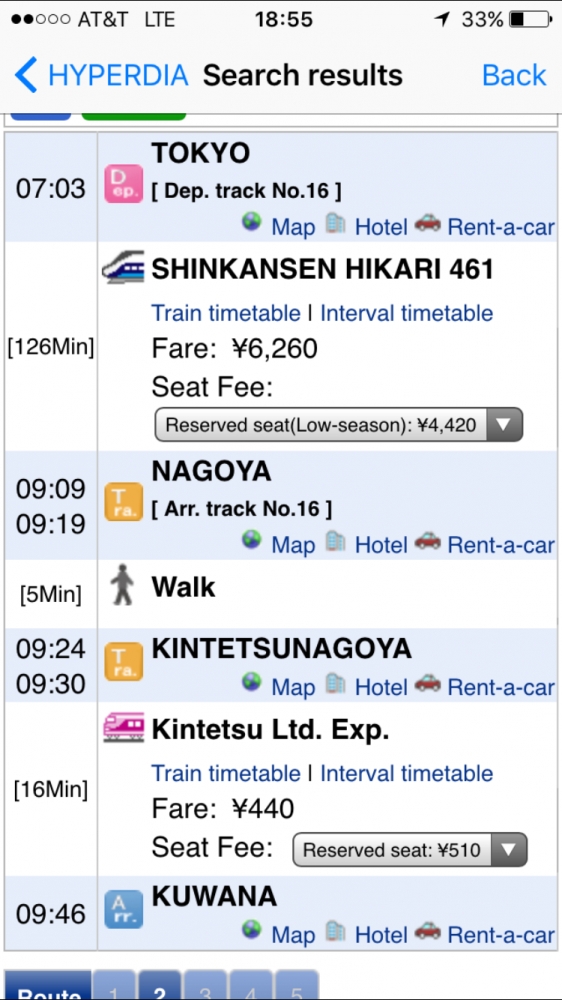Screen dimensions: 562x1000
Task: Open the Shinkansen reserved seat fee dropdown
Action: coord(339,425)
